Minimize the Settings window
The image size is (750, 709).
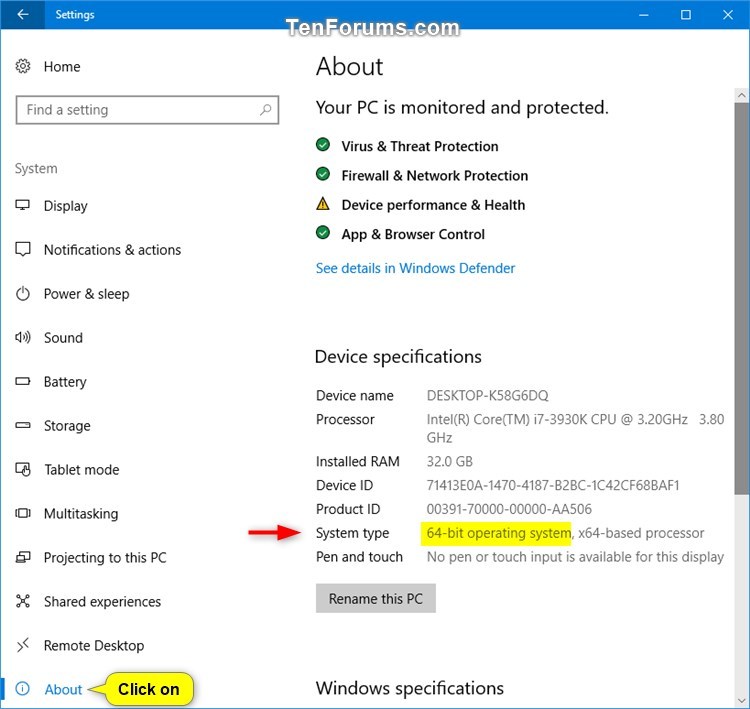click(644, 15)
